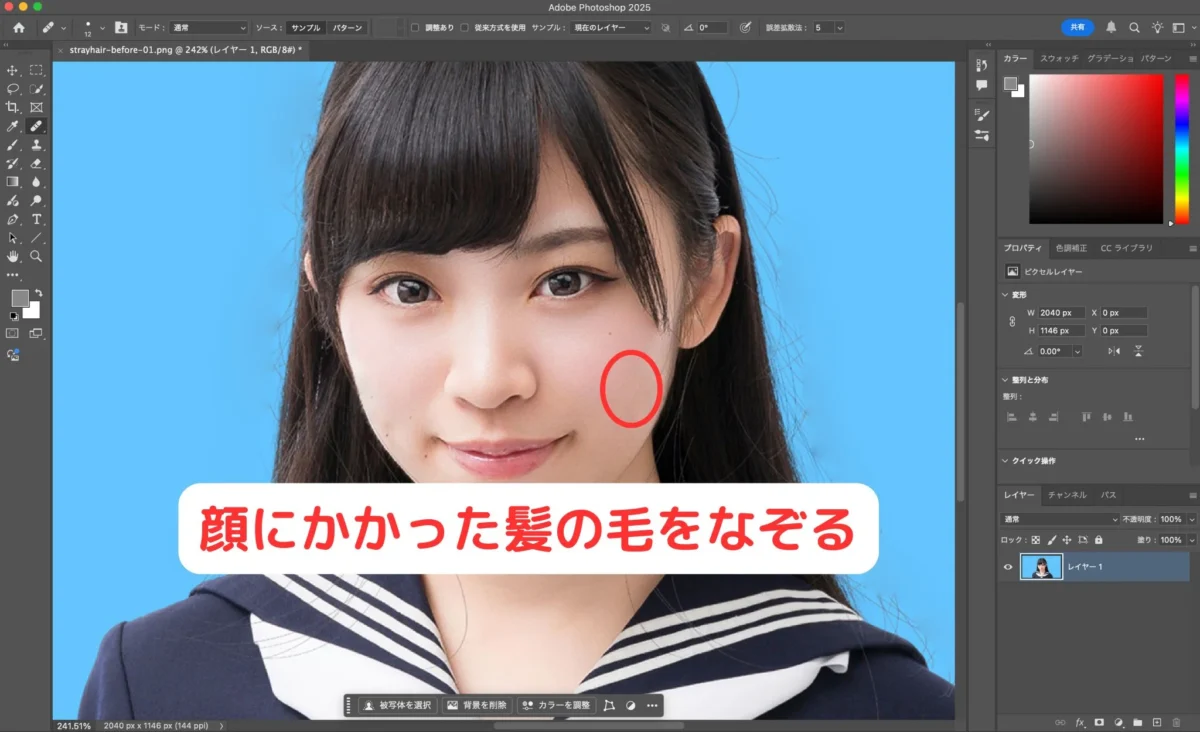Hide レイヤー 1 with eye icon
Viewport: 1200px width, 732px height.
1008,567
